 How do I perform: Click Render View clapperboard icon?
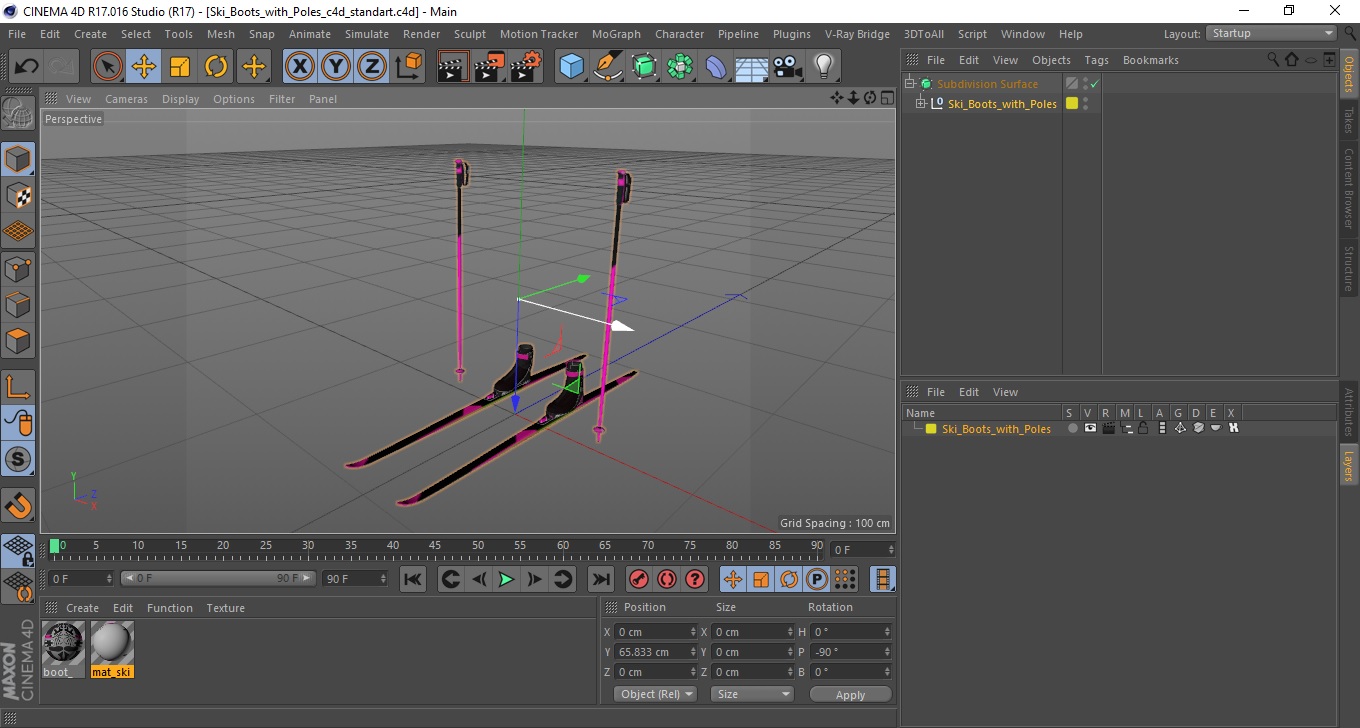[453, 67]
